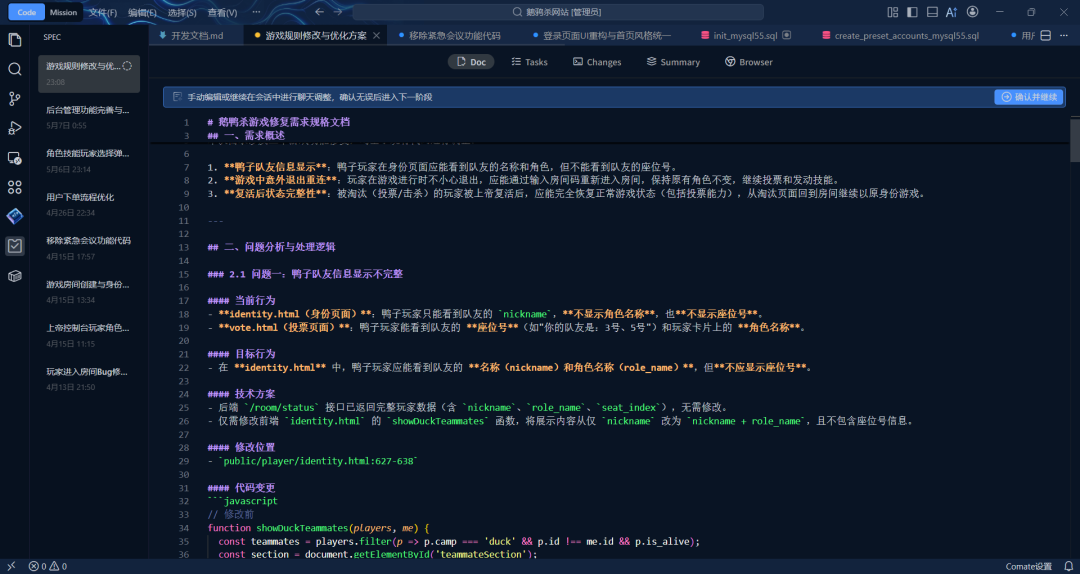Open the cube package icon in activity bar
Screen dimensions: 1080x574
[14, 276]
